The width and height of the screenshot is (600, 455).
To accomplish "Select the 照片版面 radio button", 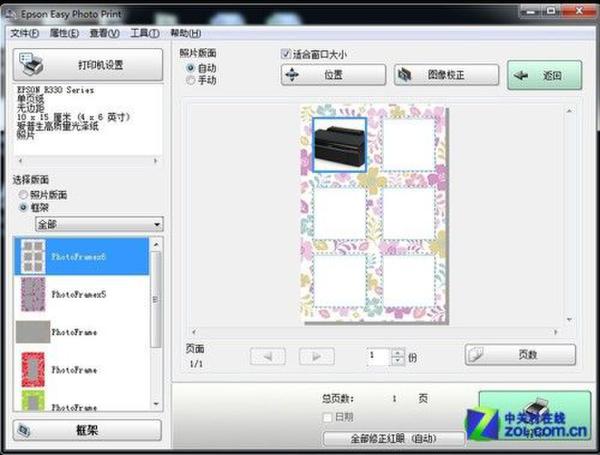I will 23,195.
